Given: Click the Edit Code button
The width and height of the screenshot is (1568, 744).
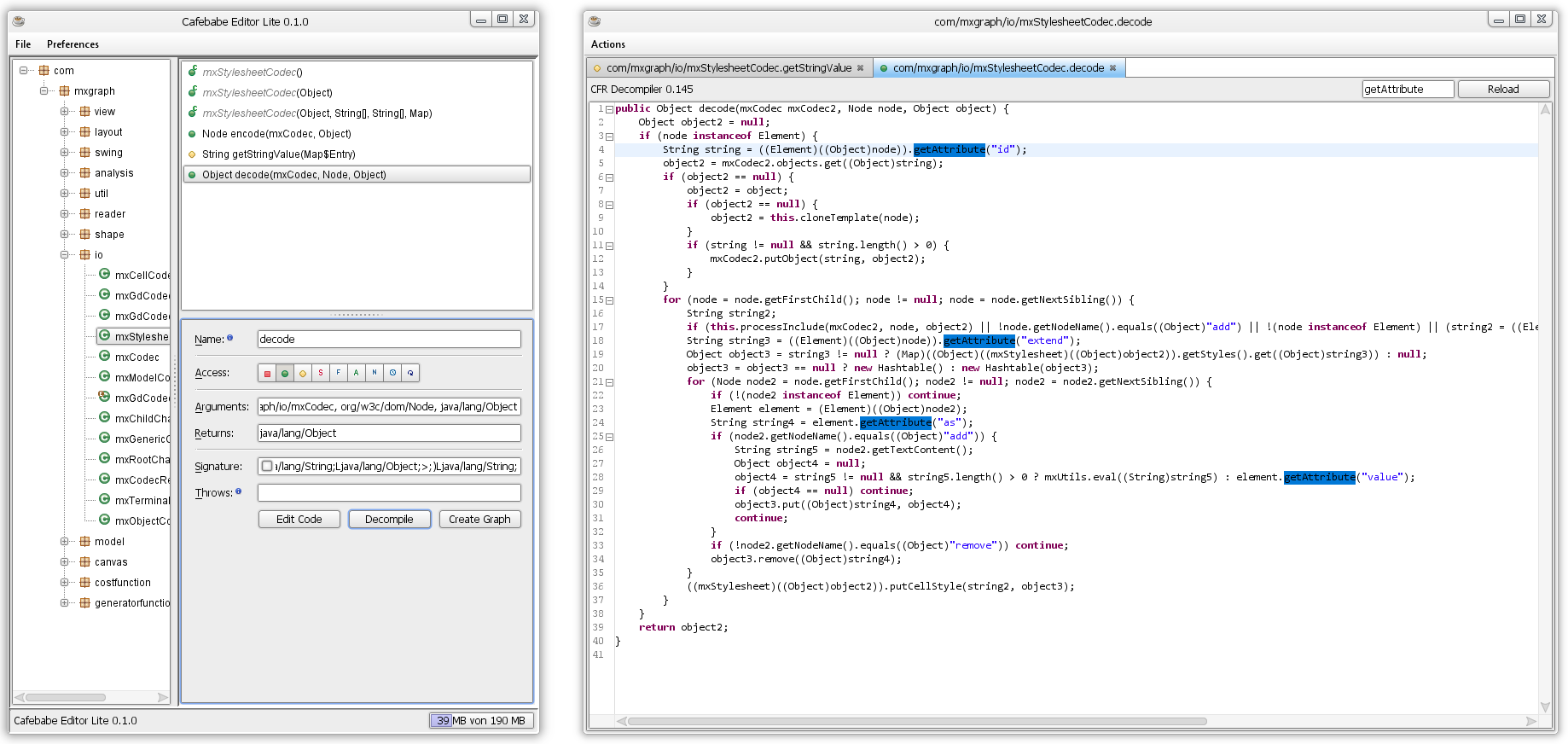Looking at the screenshot, I should [x=299, y=519].
